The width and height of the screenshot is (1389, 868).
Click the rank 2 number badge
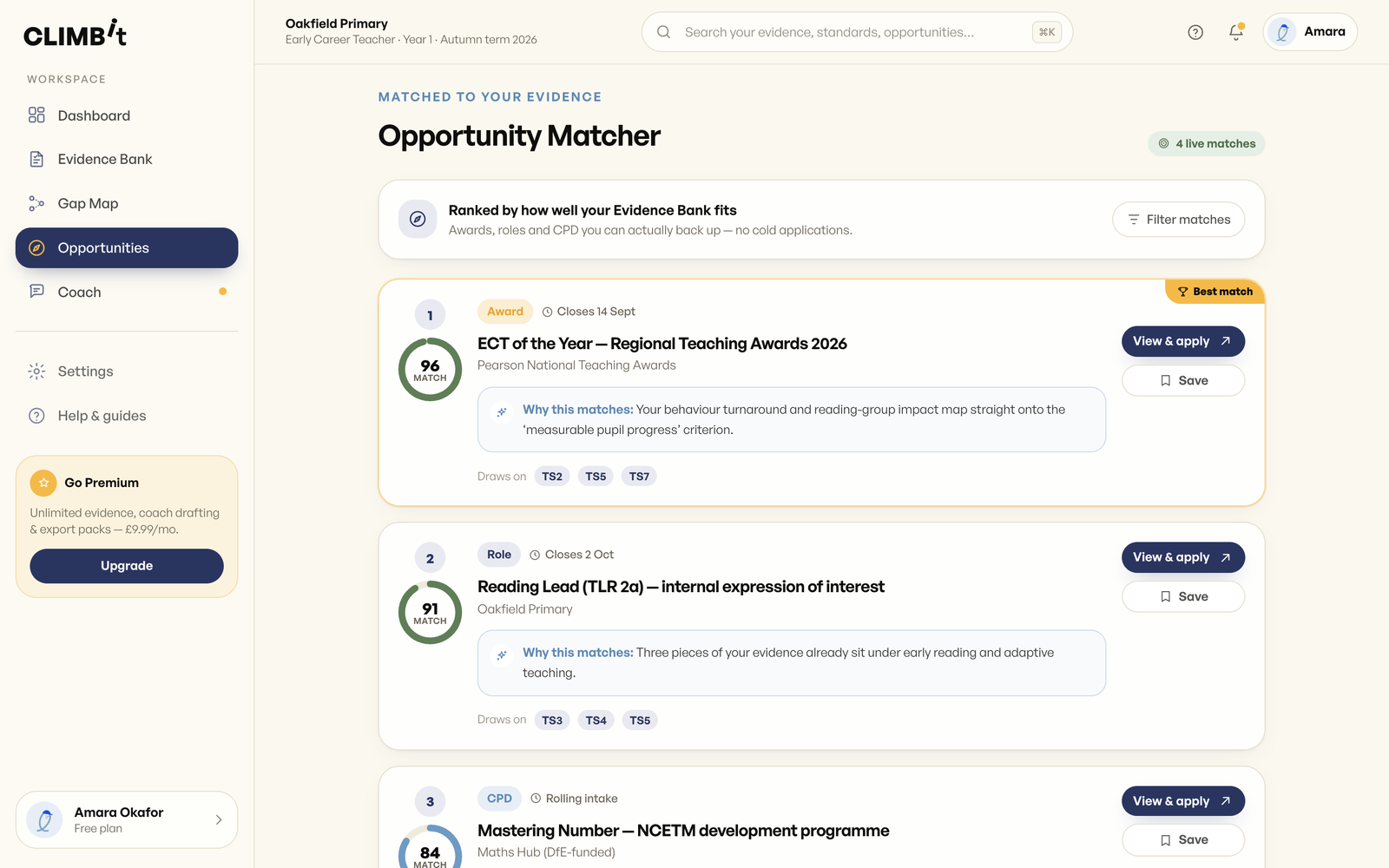pos(430,558)
